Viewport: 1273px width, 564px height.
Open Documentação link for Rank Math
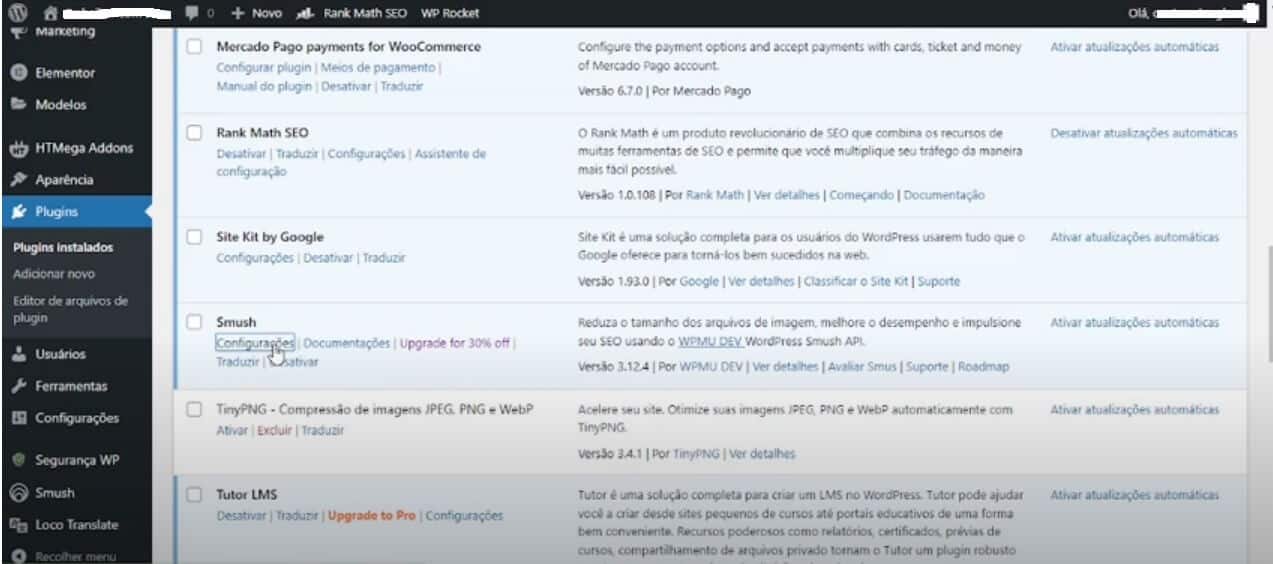click(x=944, y=195)
